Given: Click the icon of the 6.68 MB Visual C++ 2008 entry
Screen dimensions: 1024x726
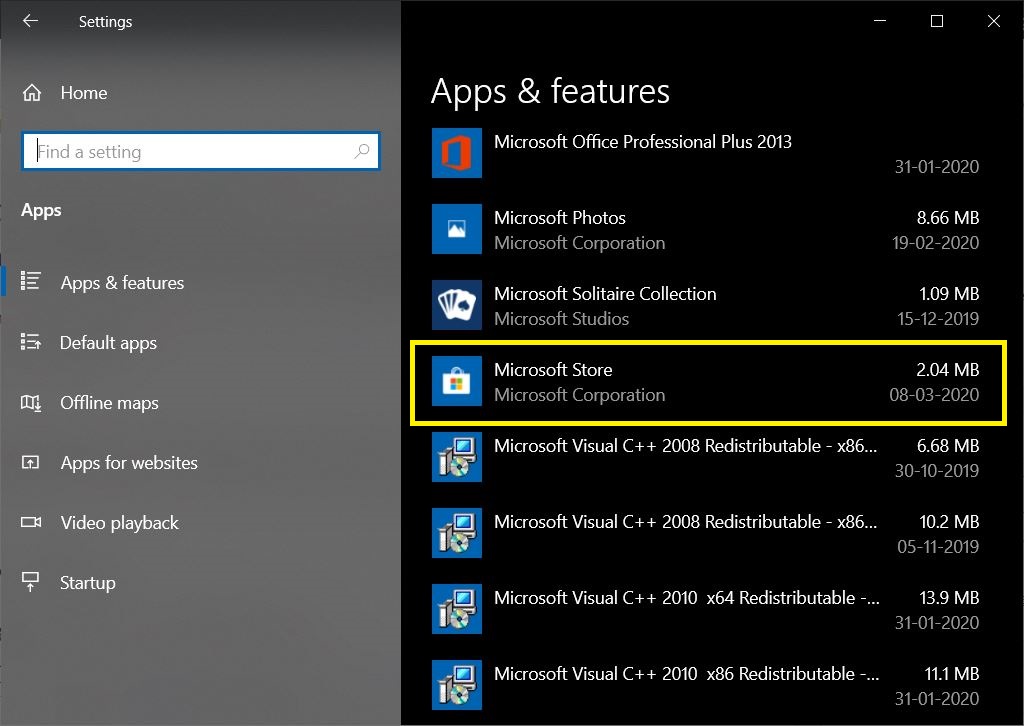Looking at the screenshot, I should coord(456,457).
